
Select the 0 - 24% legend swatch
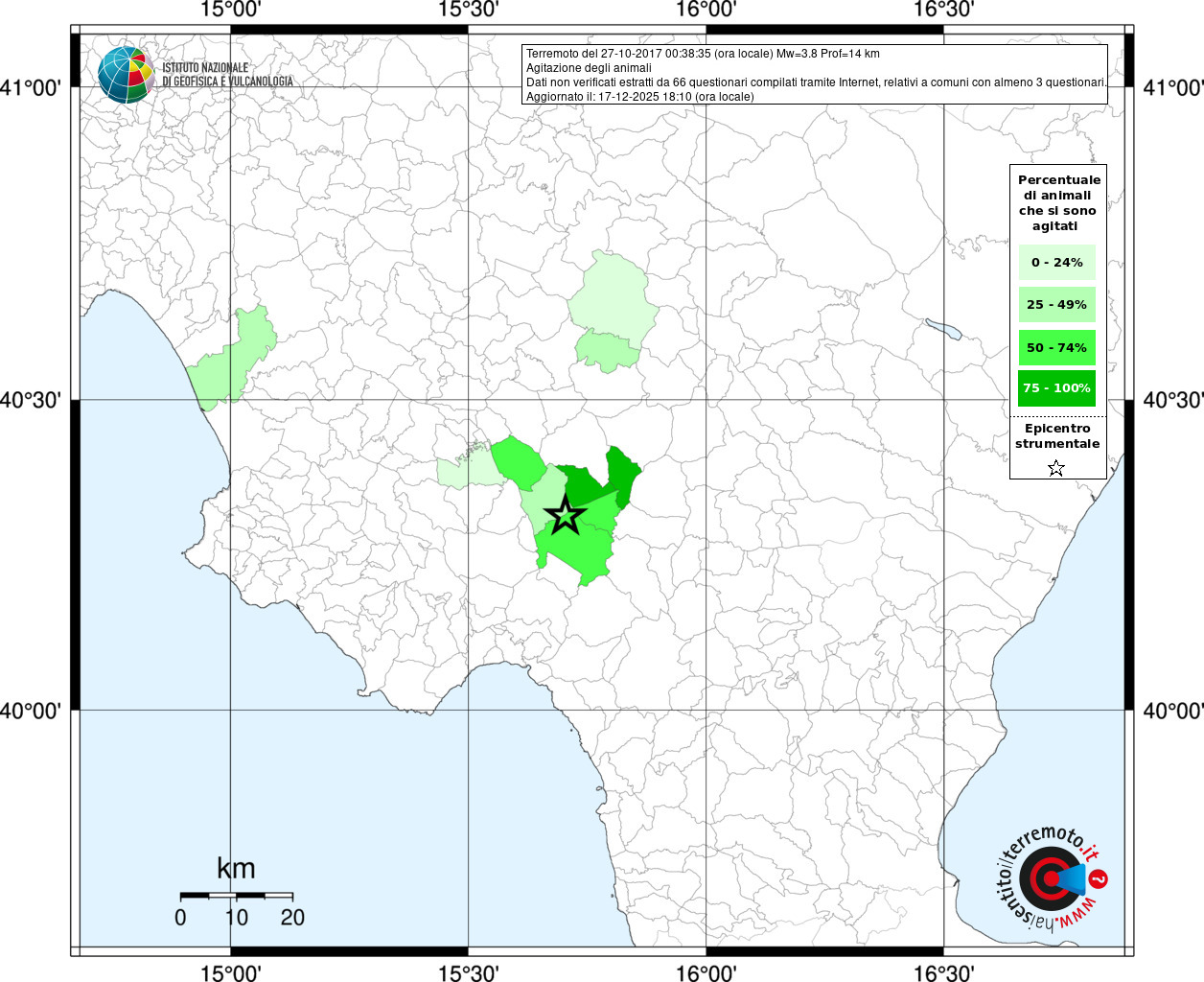[1057, 262]
